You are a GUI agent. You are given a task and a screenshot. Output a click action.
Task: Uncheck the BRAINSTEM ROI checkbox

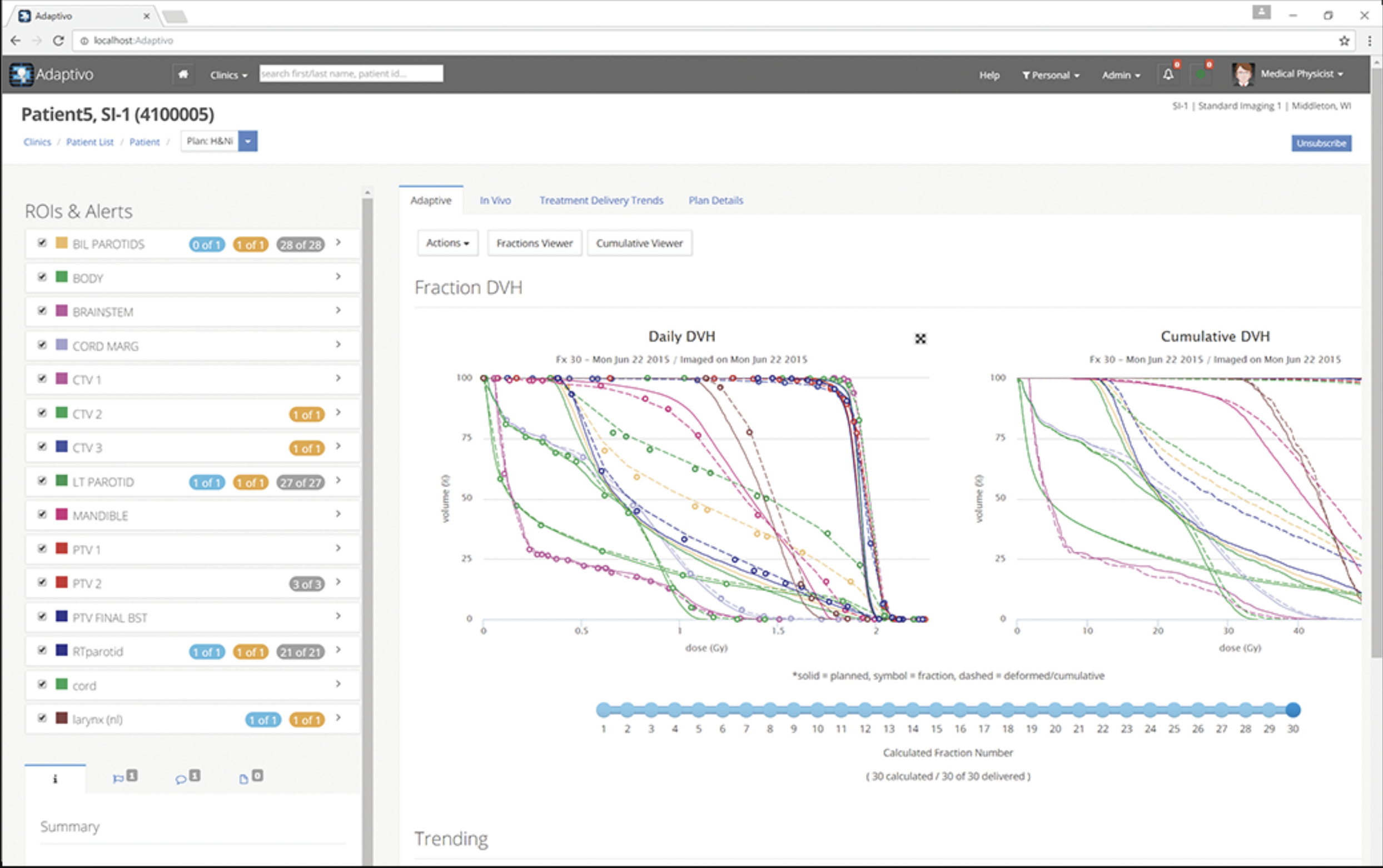coord(42,311)
